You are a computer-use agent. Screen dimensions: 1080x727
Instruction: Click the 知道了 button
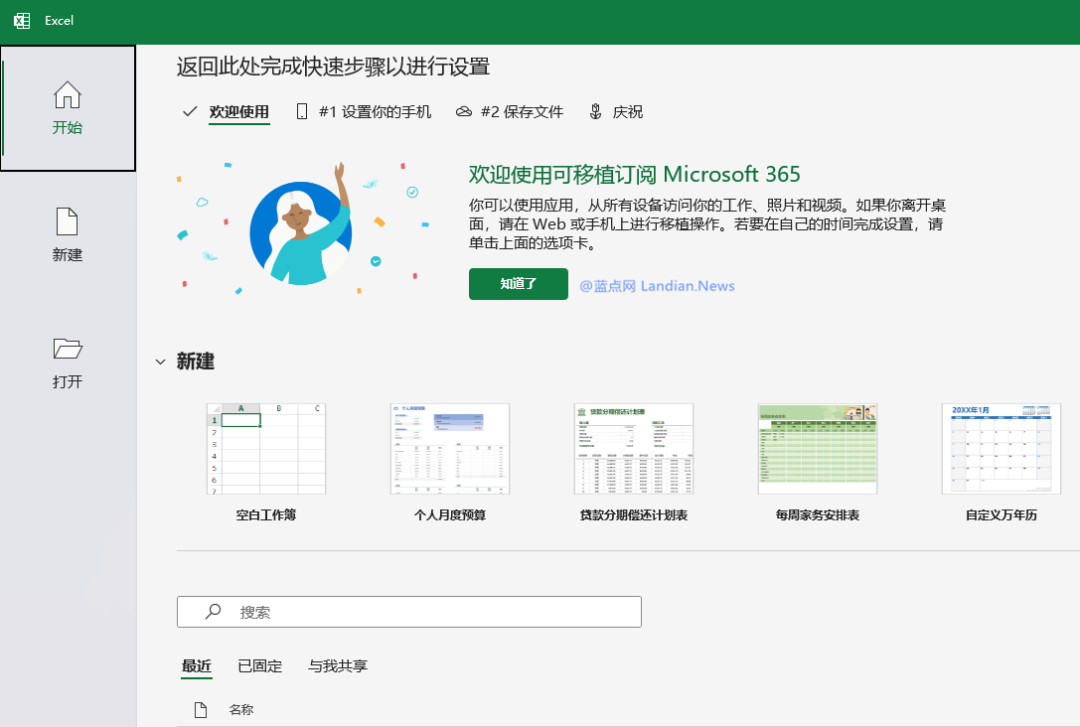click(x=519, y=284)
